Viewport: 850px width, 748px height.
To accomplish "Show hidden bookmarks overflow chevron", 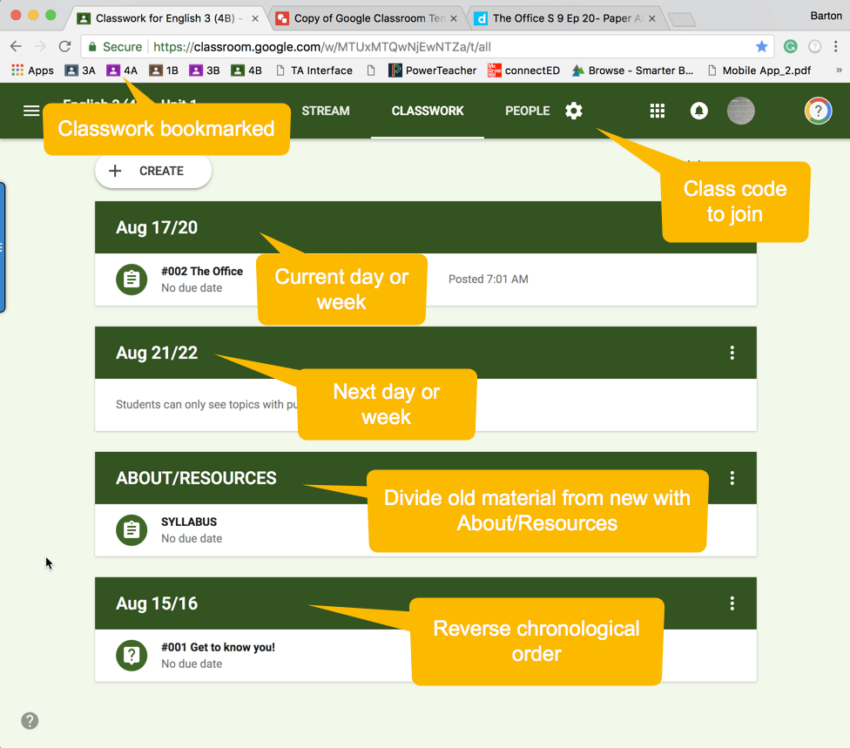I will (x=839, y=70).
